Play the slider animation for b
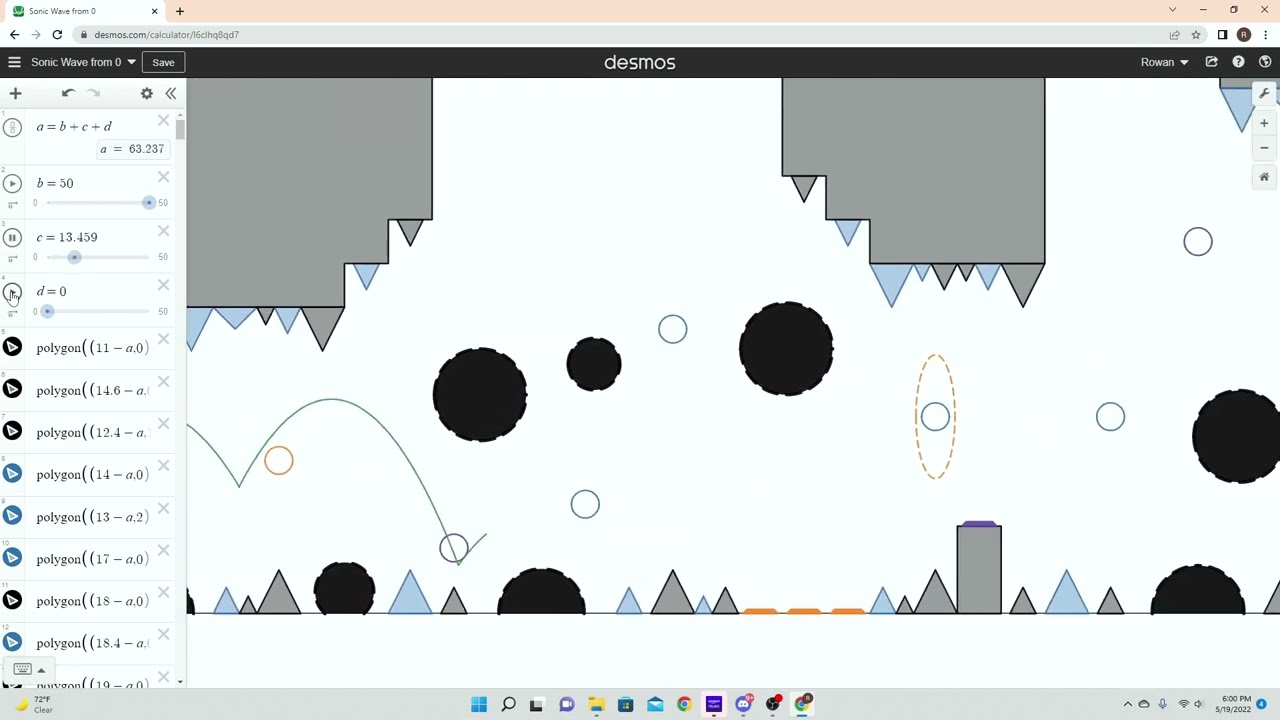 click(12, 183)
